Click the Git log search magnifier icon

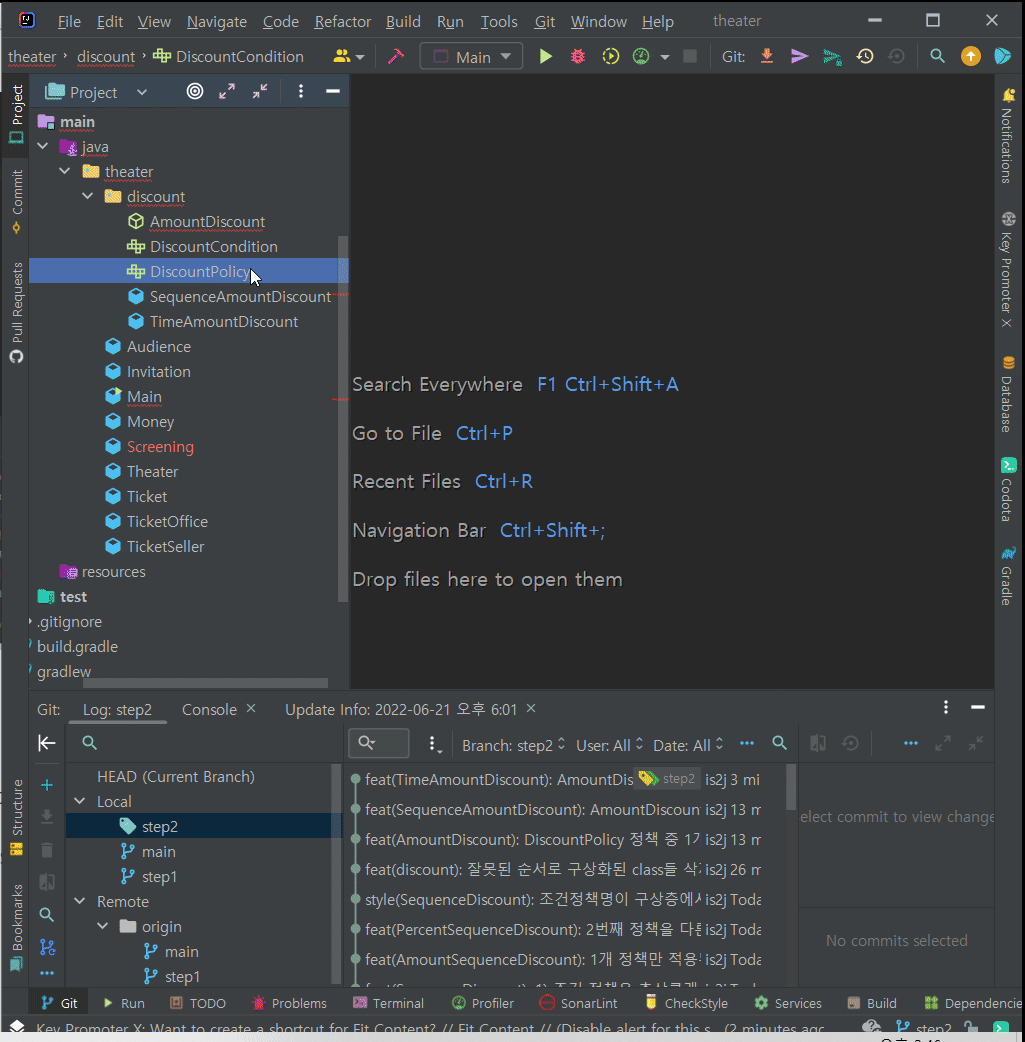779,743
